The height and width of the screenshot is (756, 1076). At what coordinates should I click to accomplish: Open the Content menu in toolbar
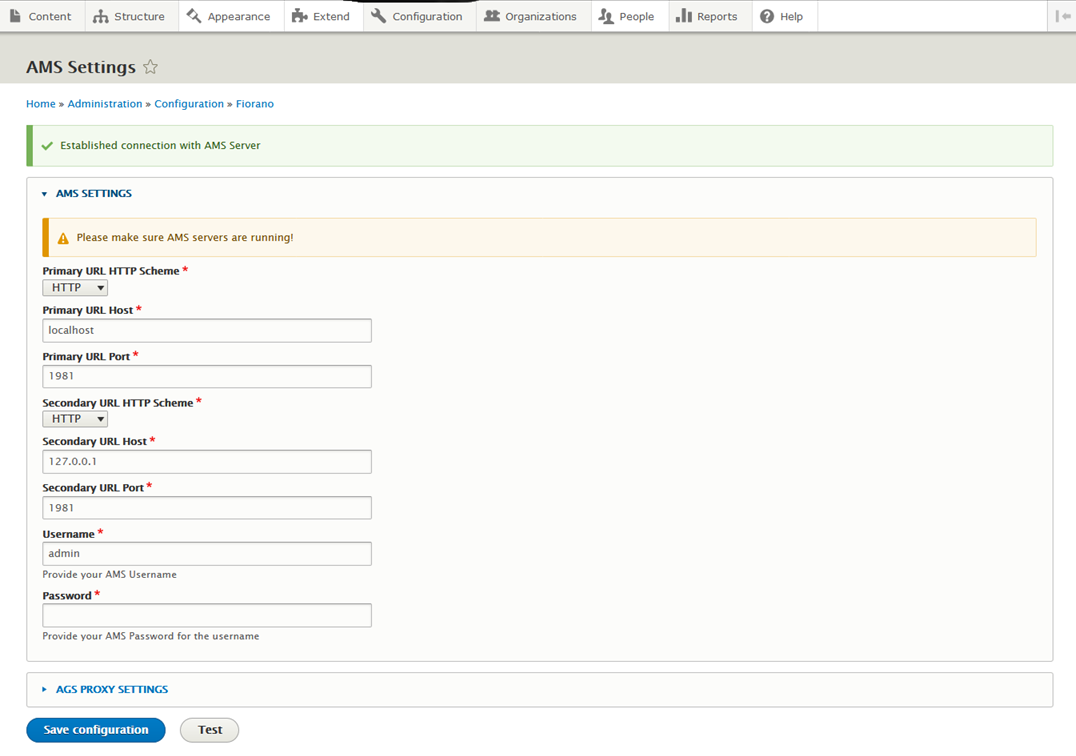pos(40,16)
